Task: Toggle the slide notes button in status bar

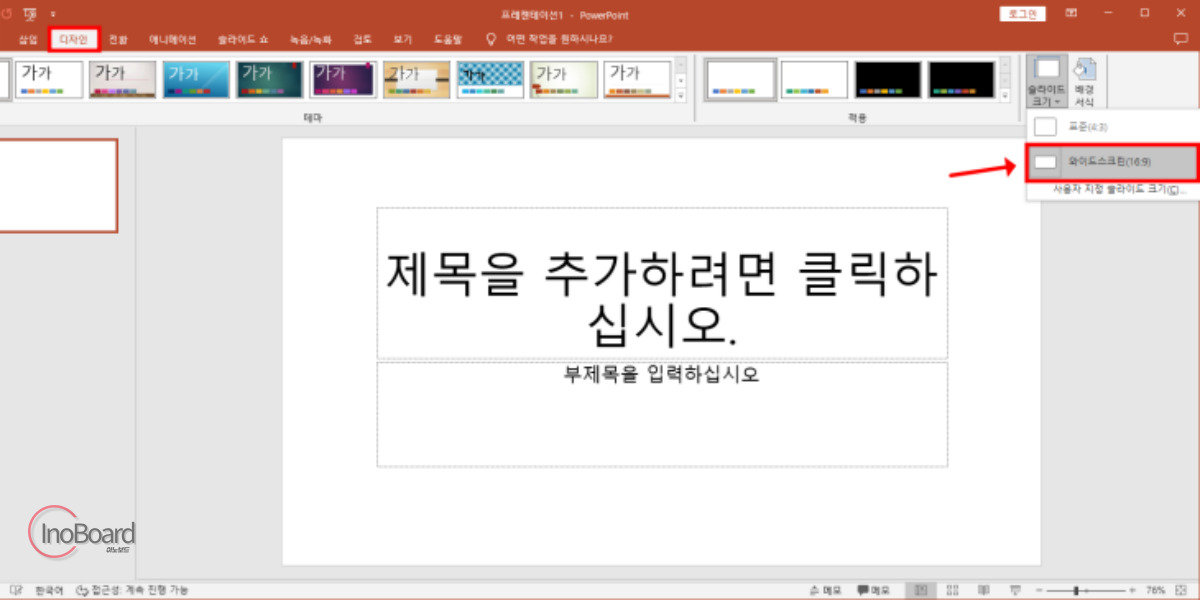Action: pos(825,590)
